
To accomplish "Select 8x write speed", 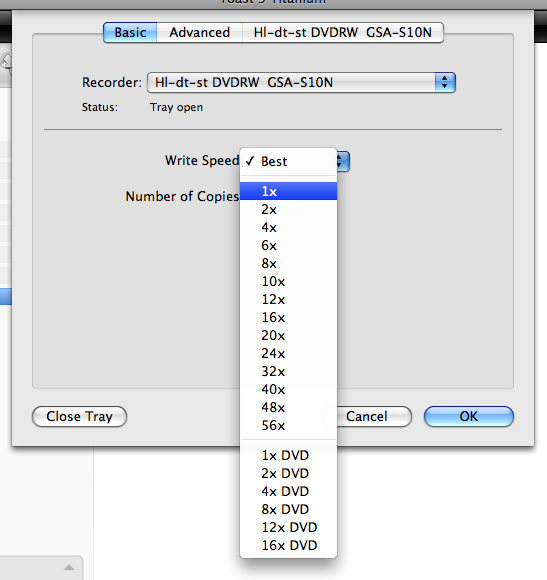I will [x=288, y=263].
